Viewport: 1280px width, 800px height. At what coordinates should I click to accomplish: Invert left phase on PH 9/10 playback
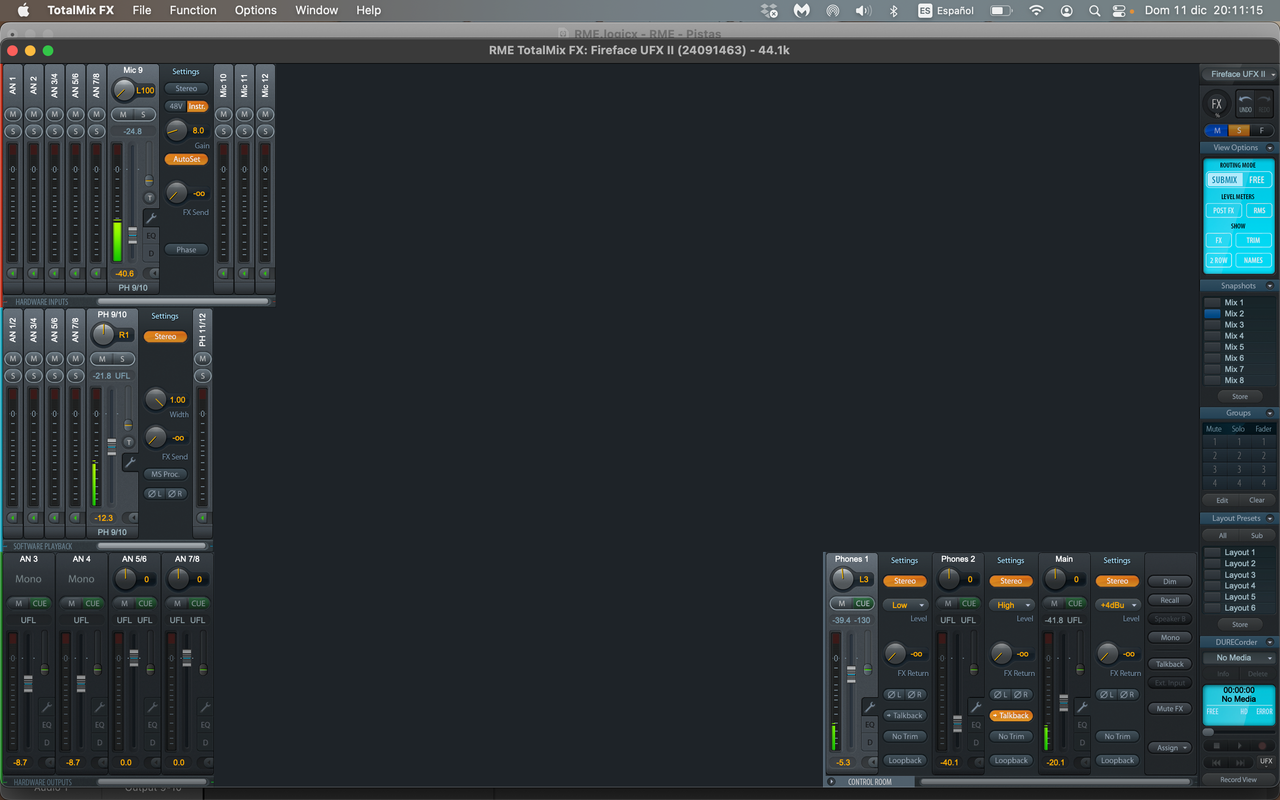[x=155, y=493]
